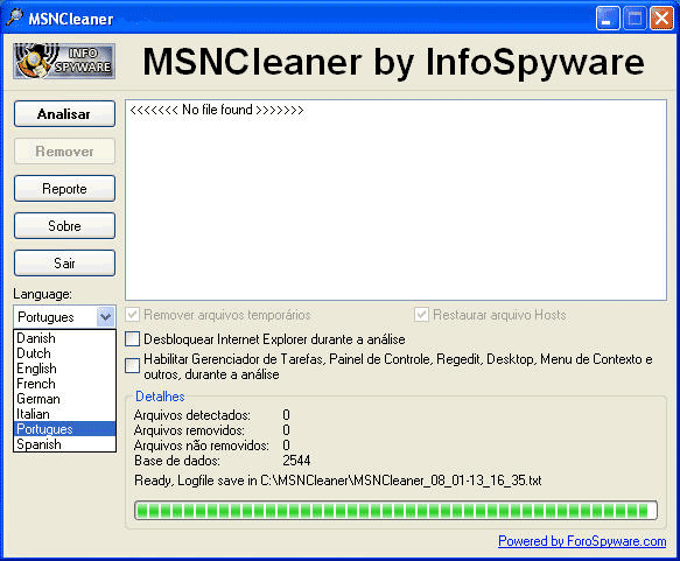Click the MSNCleaner title bar magnifier icon
This screenshot has width=680, height=561.
(x=15, y=17)
